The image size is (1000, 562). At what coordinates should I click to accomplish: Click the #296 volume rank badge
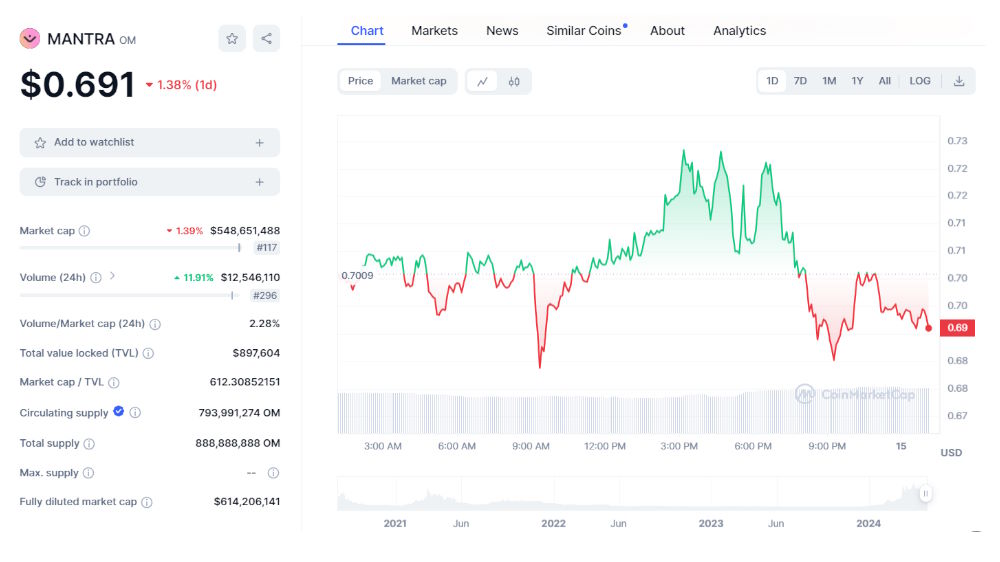tap(265, 296)
